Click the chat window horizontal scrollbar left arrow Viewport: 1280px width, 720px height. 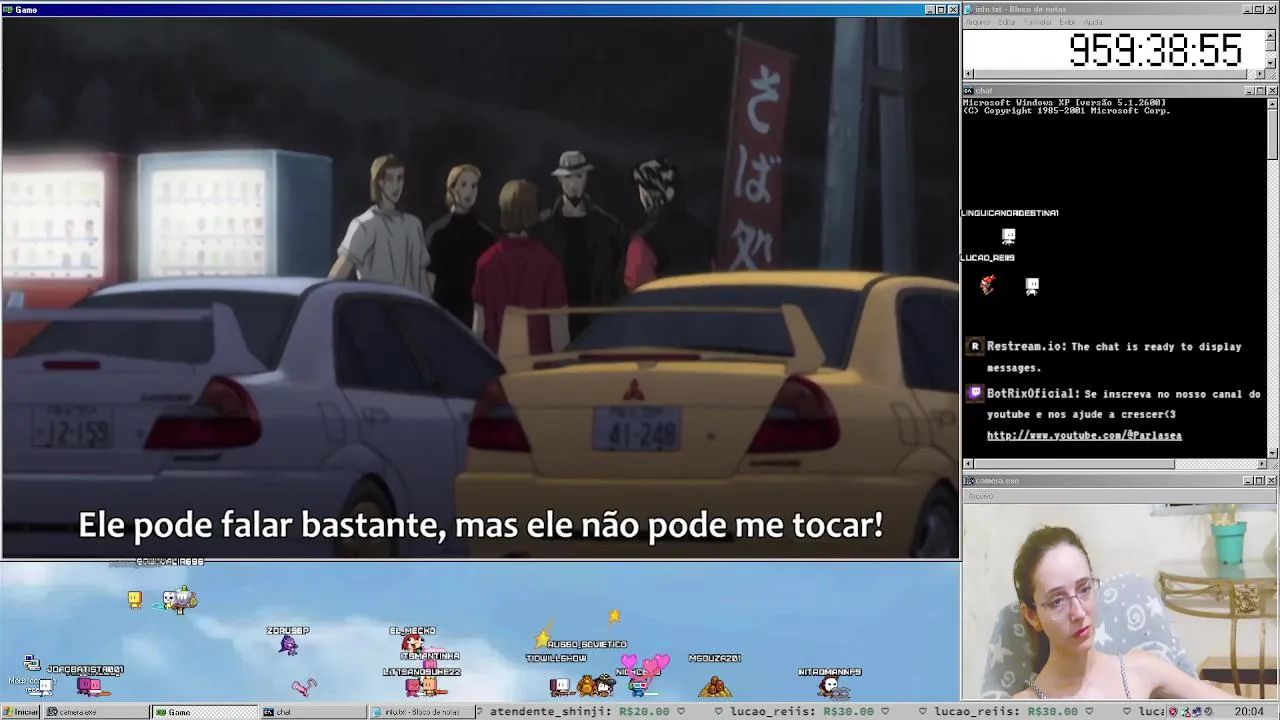coord(968,464)
